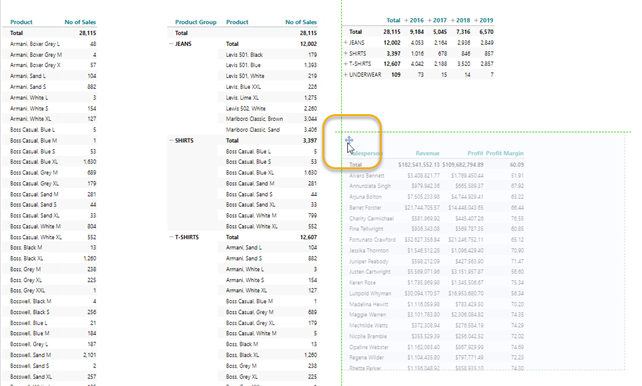
Task: Select the Bosswell, Blue M row
Action: (x=50, y=333)
